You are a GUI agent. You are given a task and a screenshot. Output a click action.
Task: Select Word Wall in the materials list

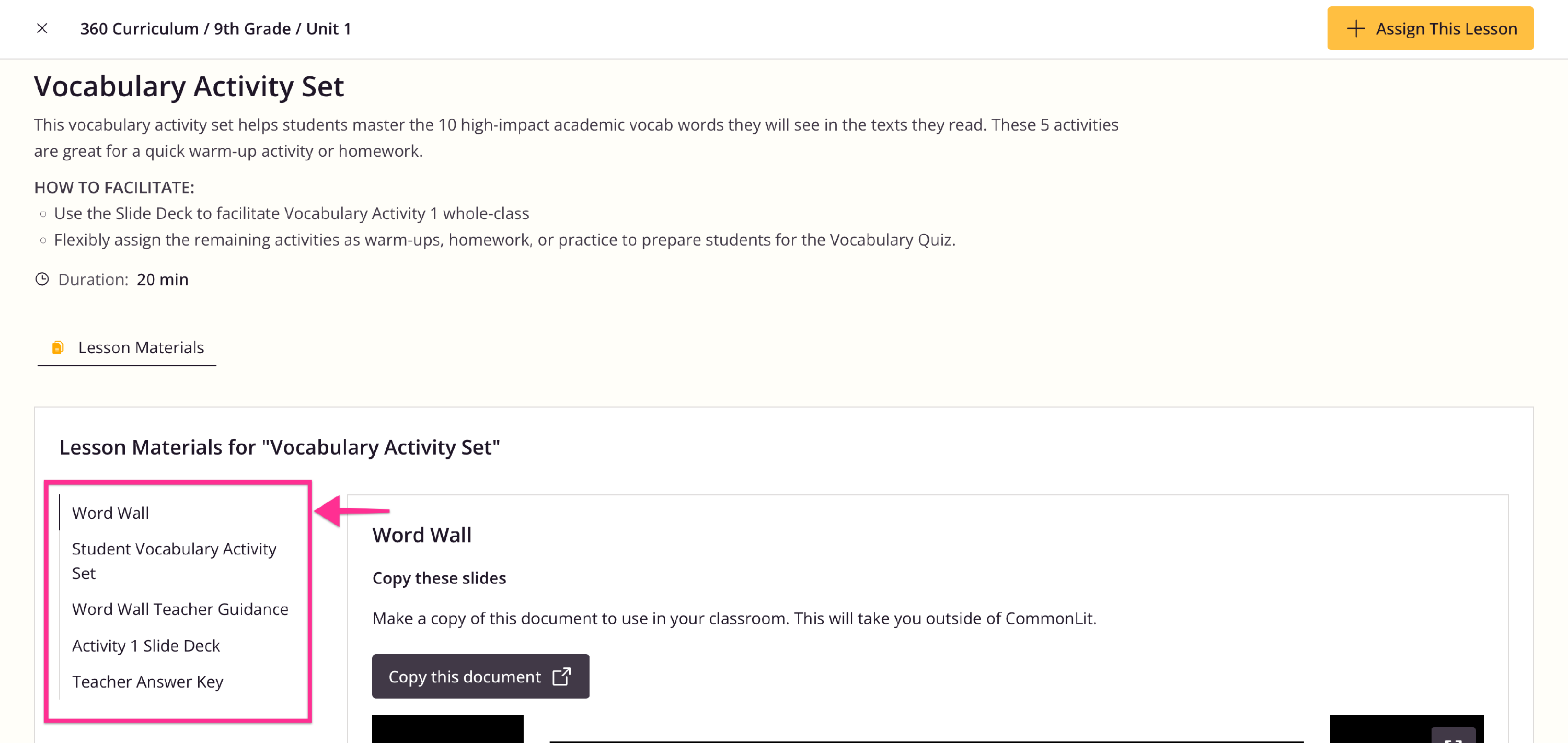point(110,513)
